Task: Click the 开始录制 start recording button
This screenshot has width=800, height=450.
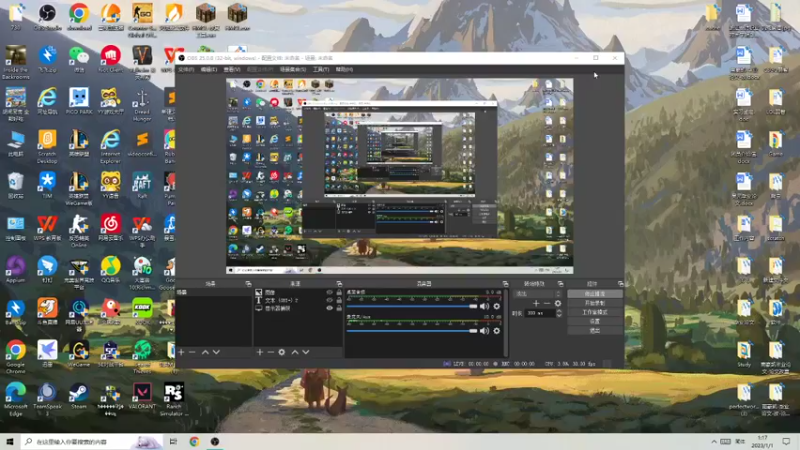Action: [595, 303]
